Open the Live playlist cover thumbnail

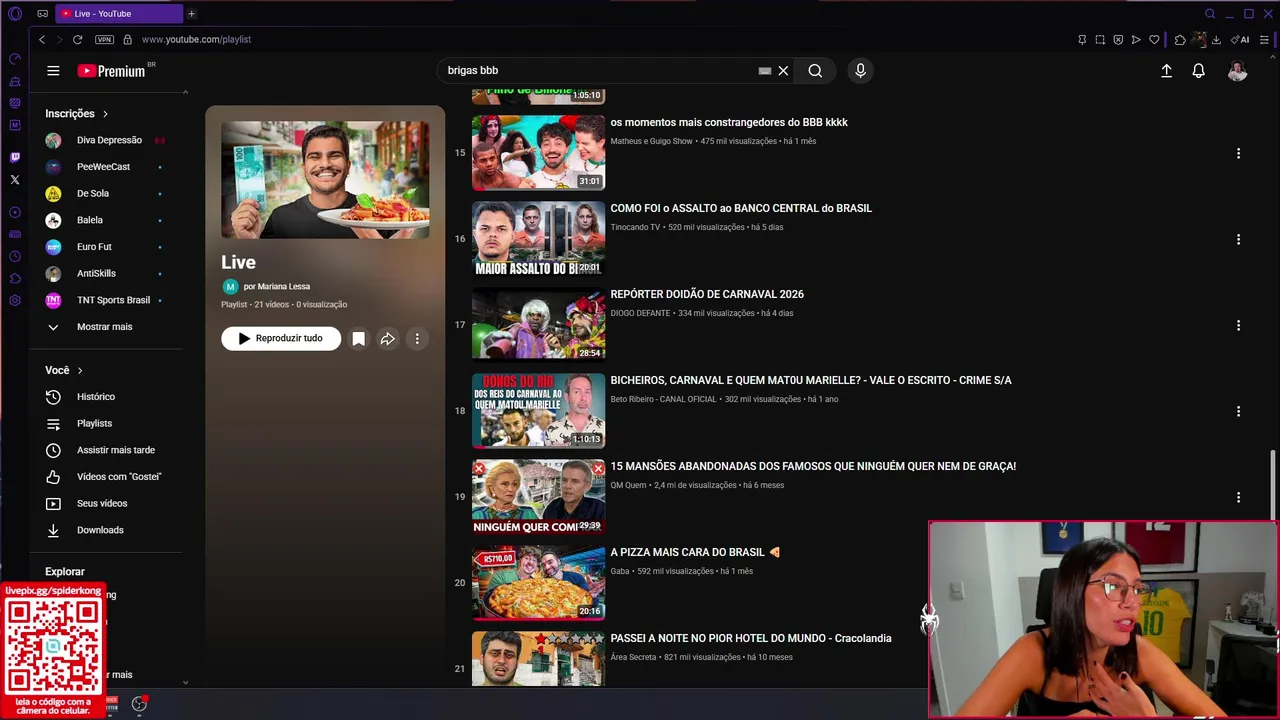325,179
